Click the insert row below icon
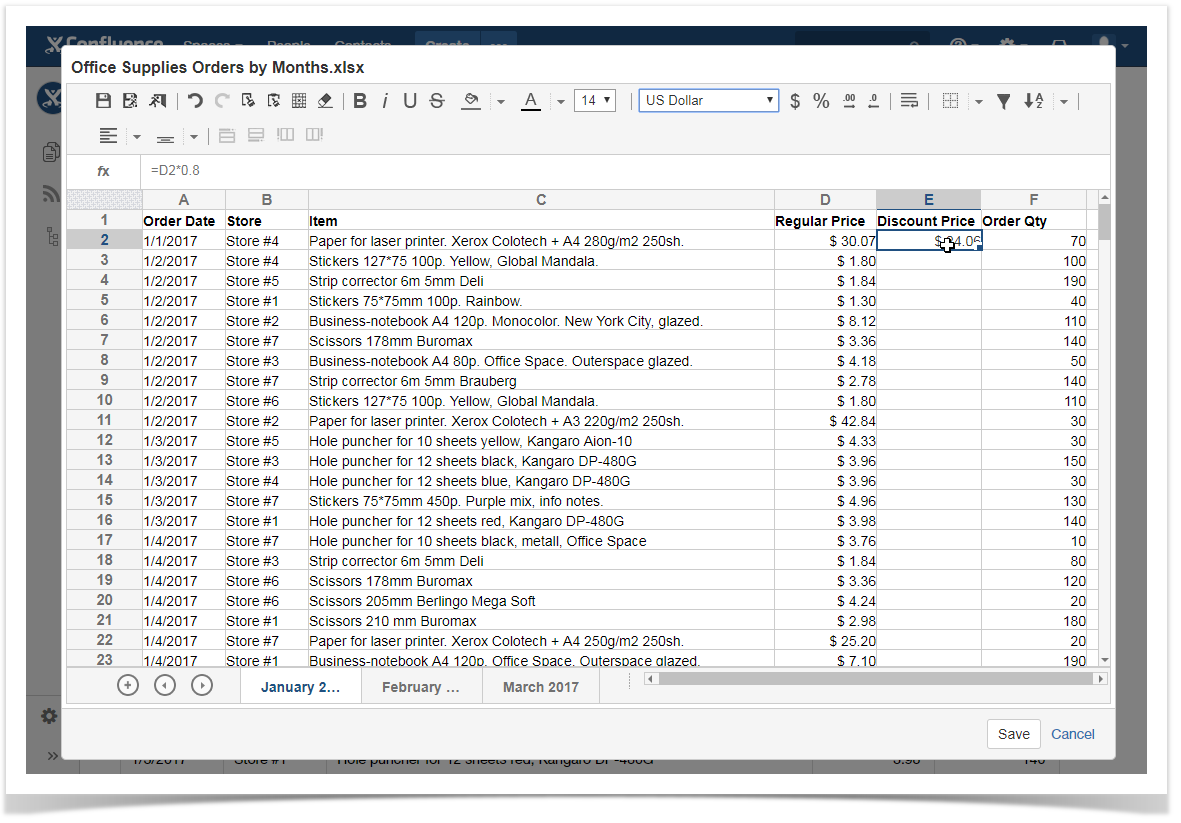1181x823 pixels. tap(256, 136)
